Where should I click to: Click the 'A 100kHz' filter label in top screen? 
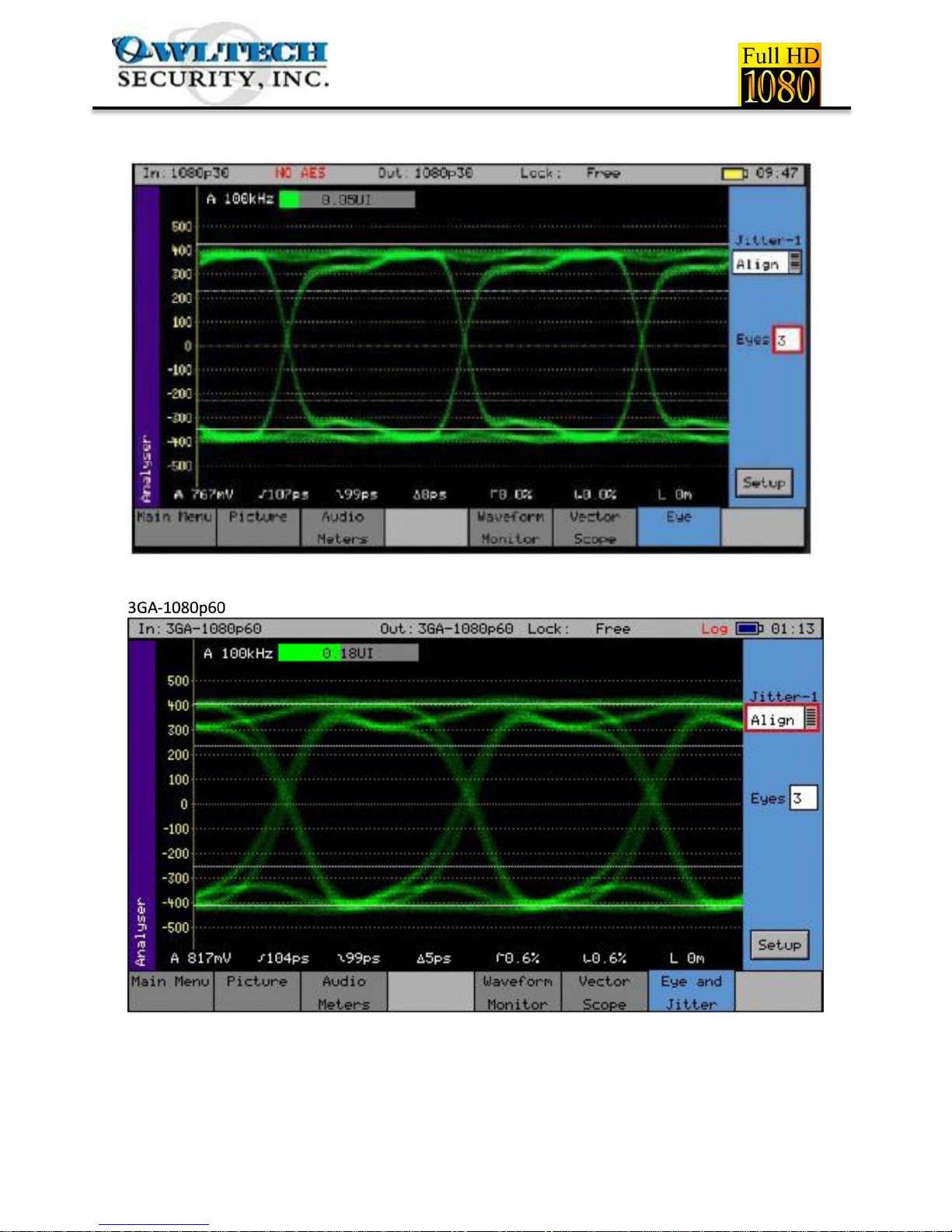pyautogui.click(x=240, y=200)
